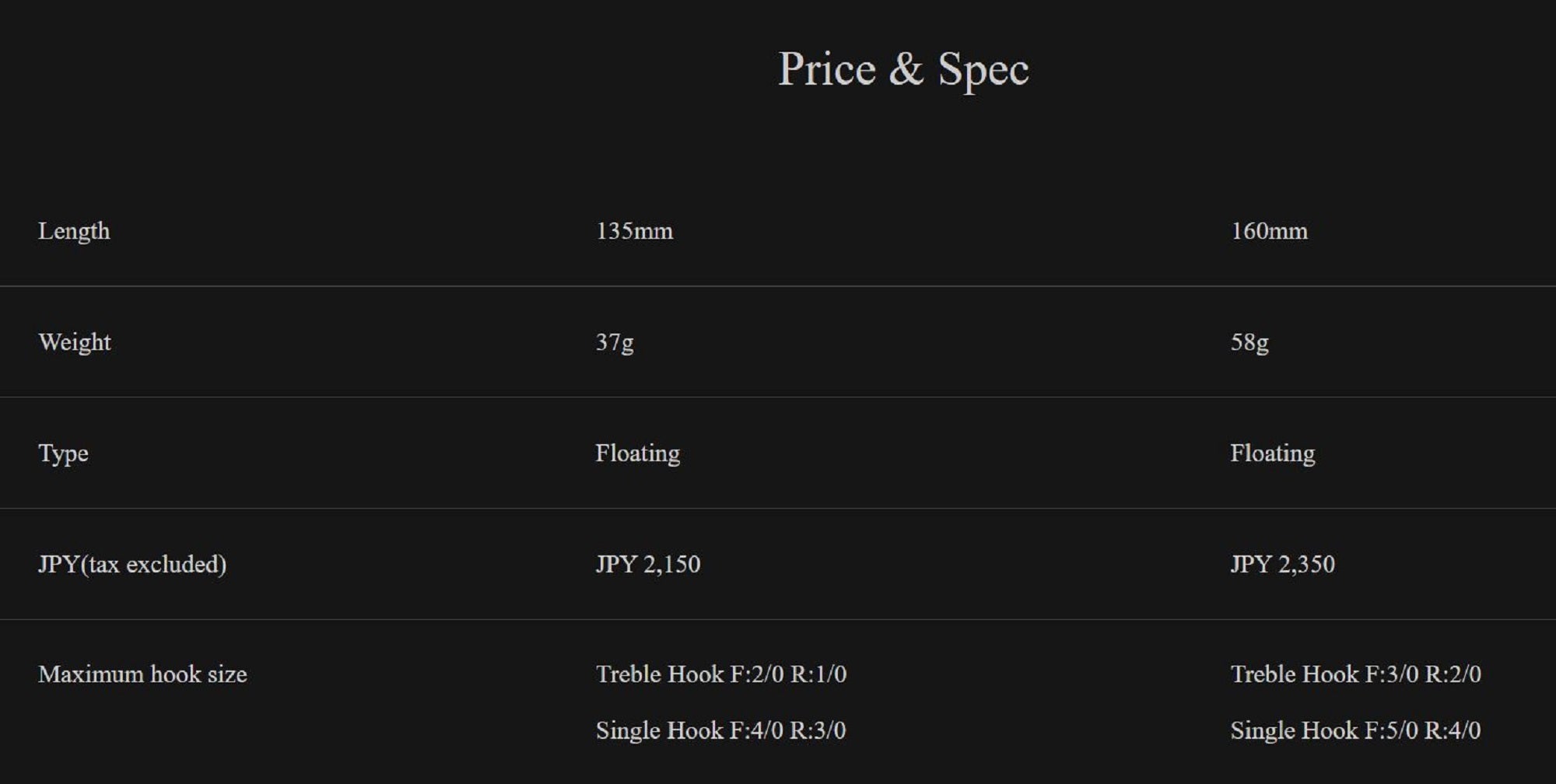This screenshot has width=1556, height=784.
Task: Select the 37g weight value
Action: 615,342
